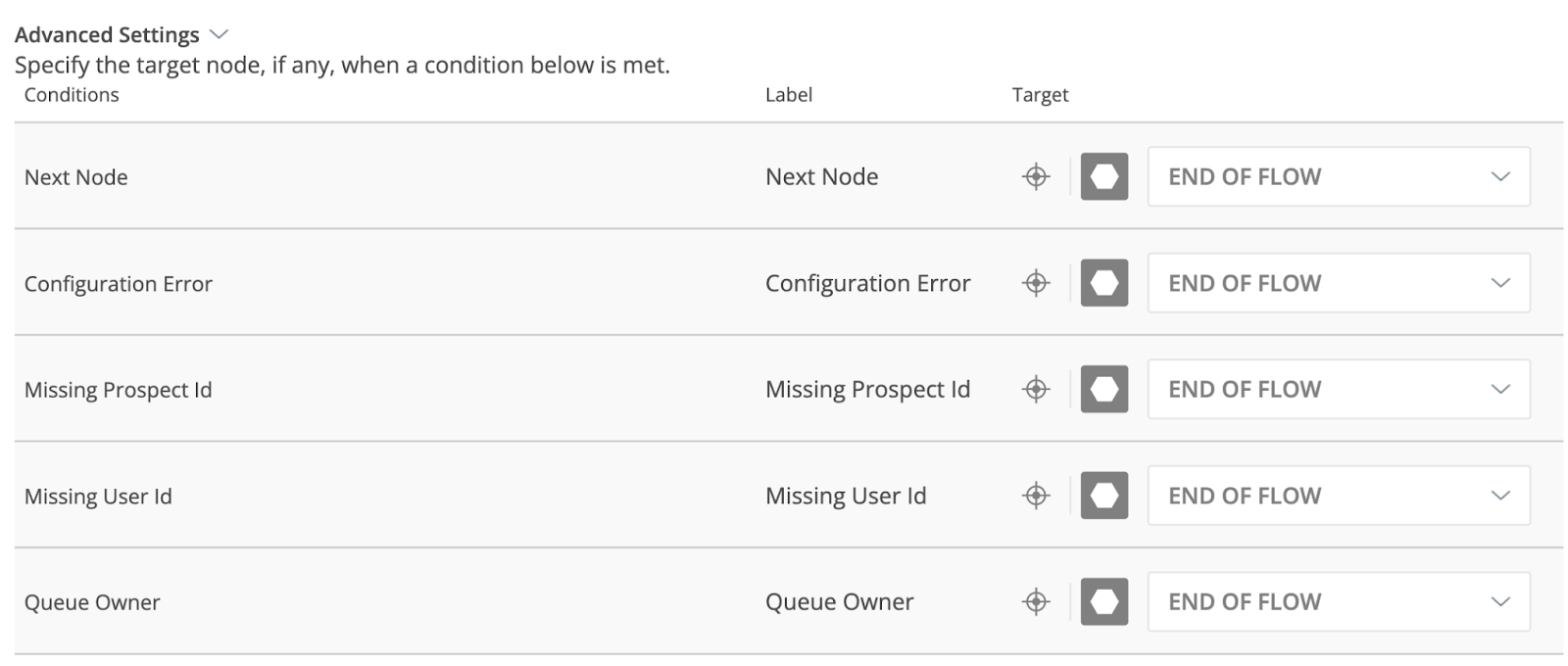Collapse the Advanced Settings section
The image size is (1568, 666).
tap(220, 34)
